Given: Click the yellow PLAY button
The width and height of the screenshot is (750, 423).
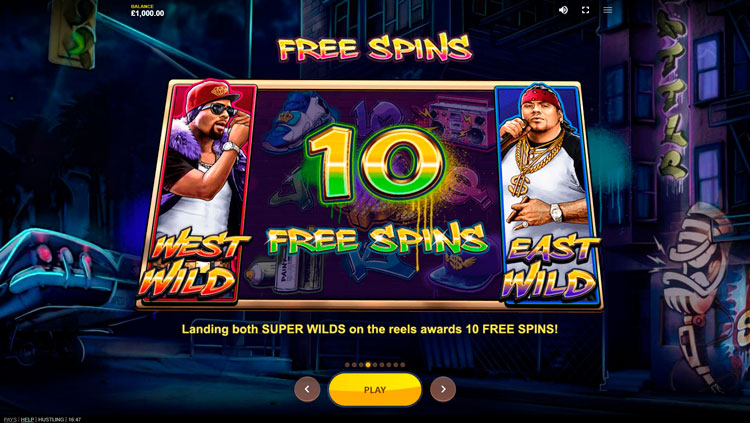Looking at the screenshot, I should click(375, 390).
